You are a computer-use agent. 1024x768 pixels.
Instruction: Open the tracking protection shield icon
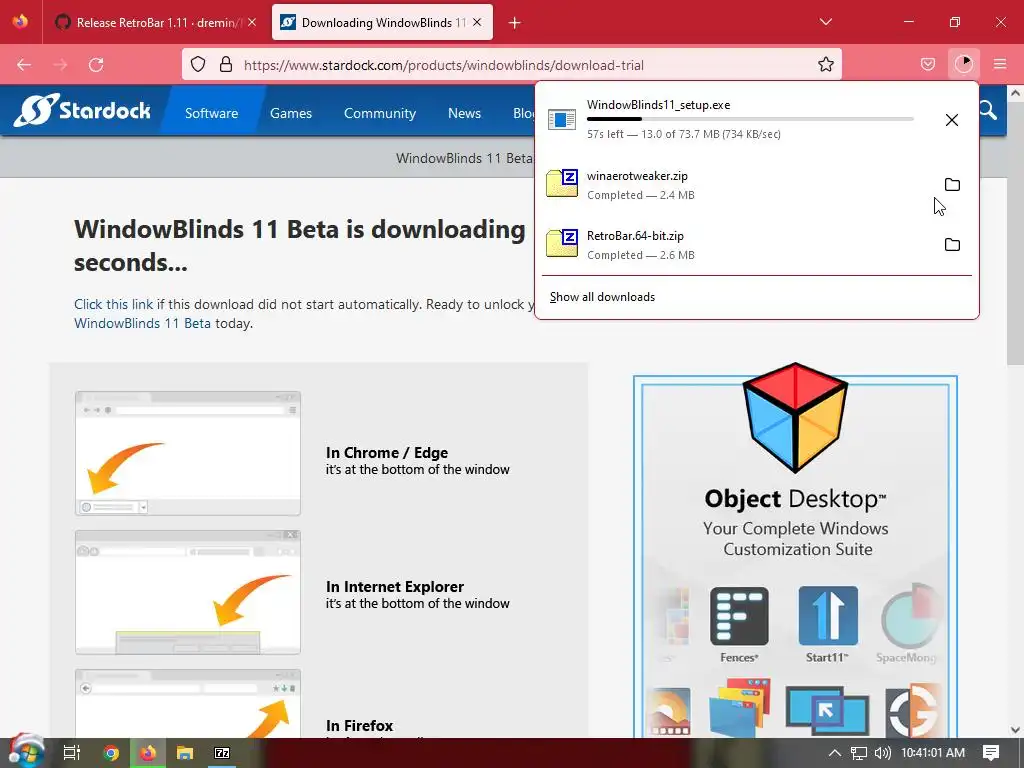point(198,64)
